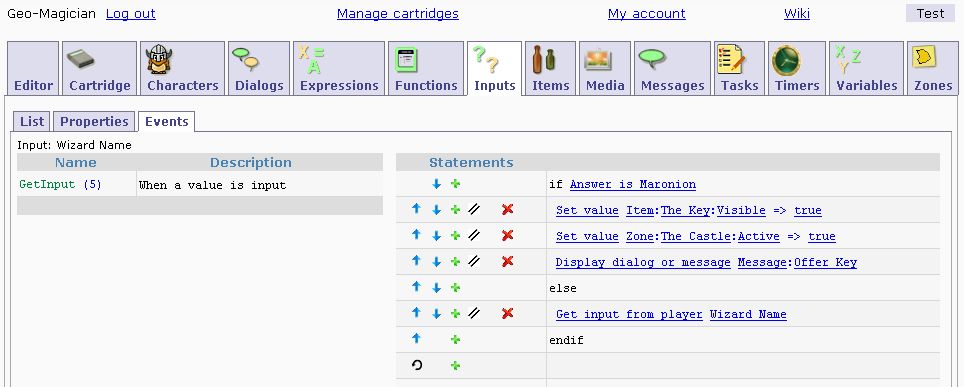Open the Answer is Maronion condition
The image size is (964, 387).
633,184
